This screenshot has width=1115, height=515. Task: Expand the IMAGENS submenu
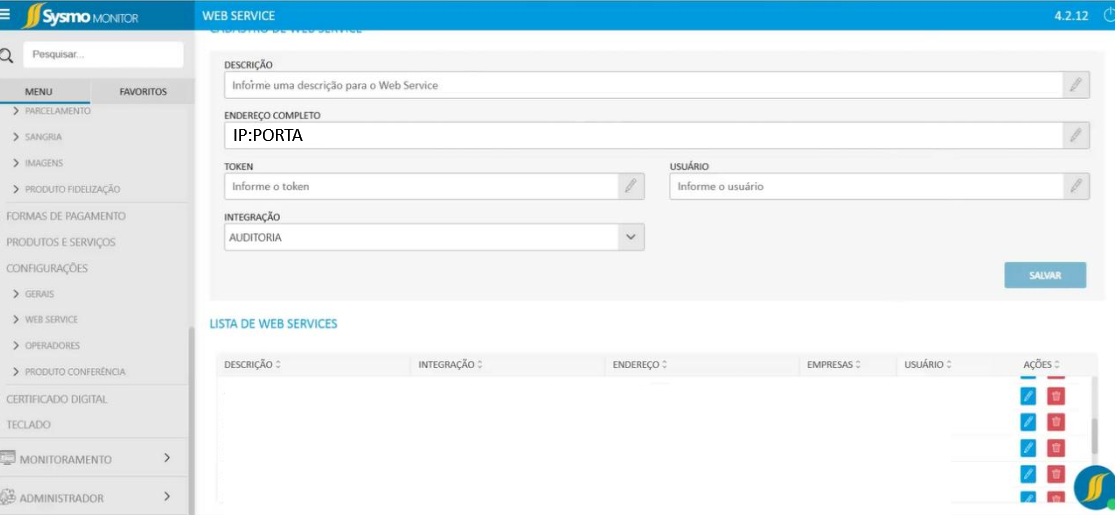38,163
